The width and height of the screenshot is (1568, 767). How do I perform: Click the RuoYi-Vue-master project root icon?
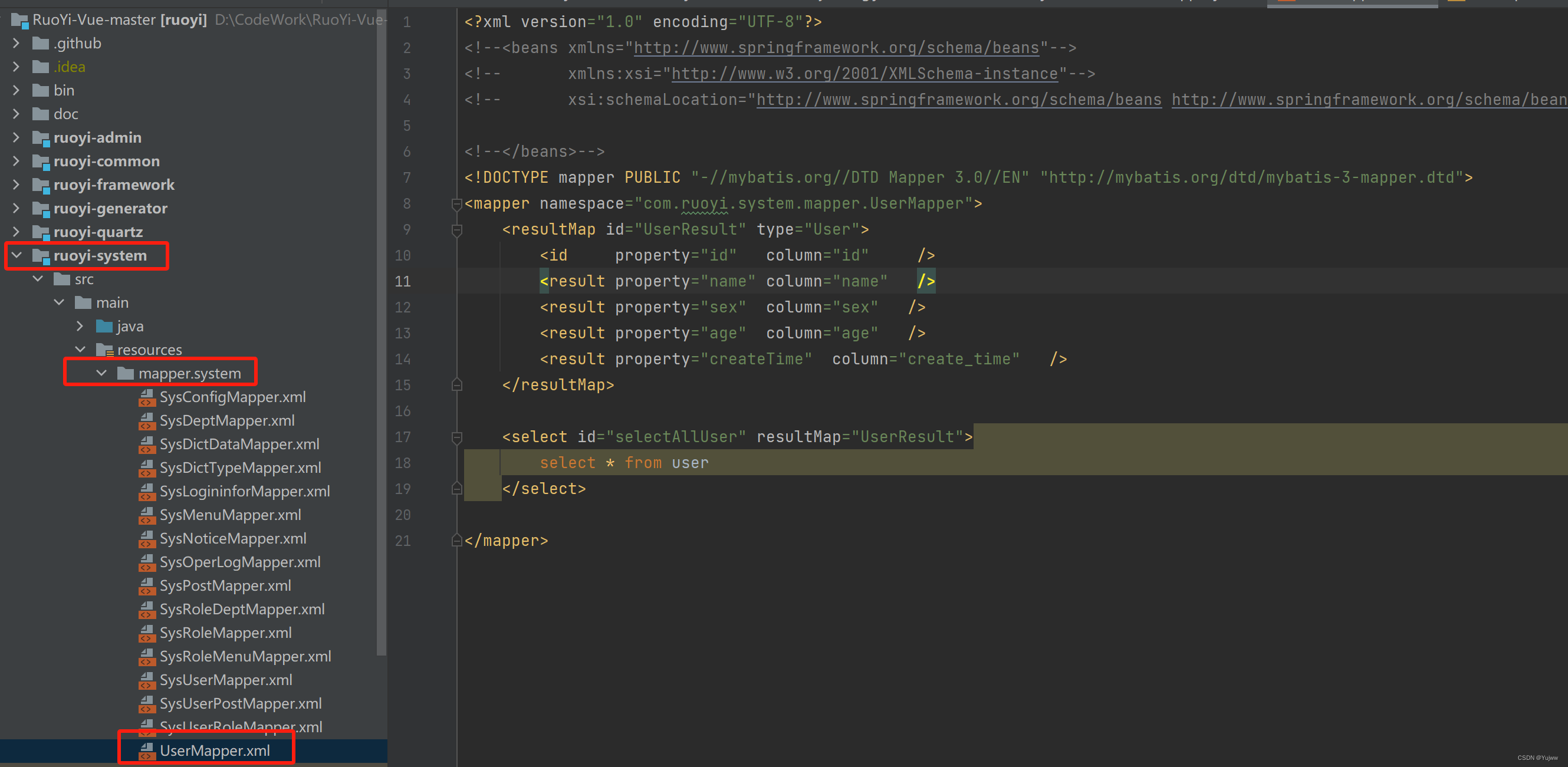[x=19, y=21]
